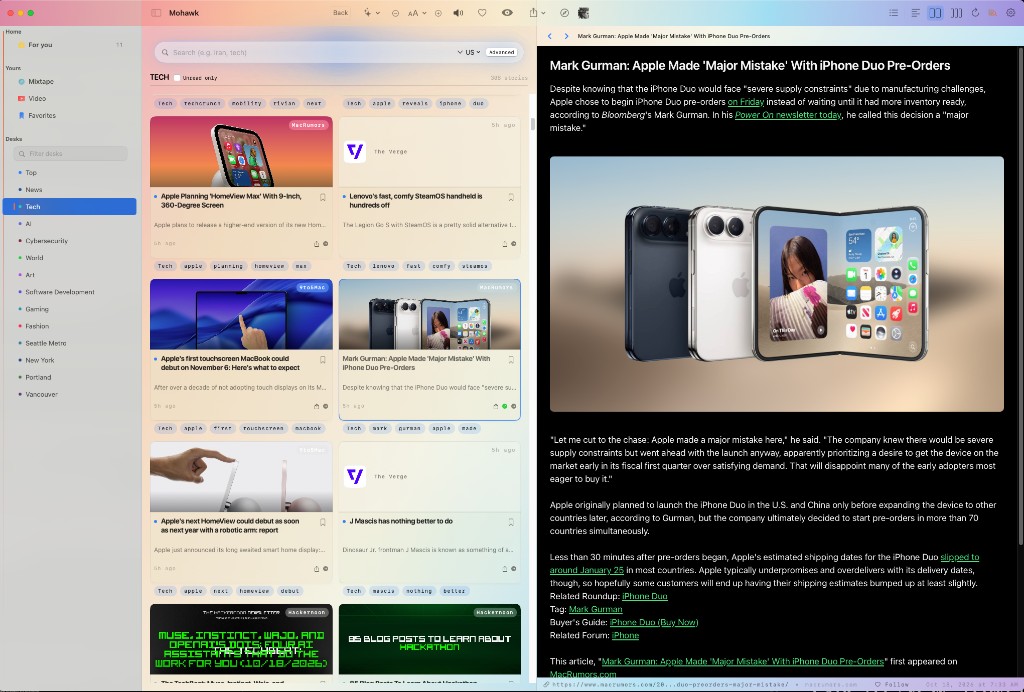Favorite this story with the heart icon
The image size is (1024, 692).
(482, 13)
